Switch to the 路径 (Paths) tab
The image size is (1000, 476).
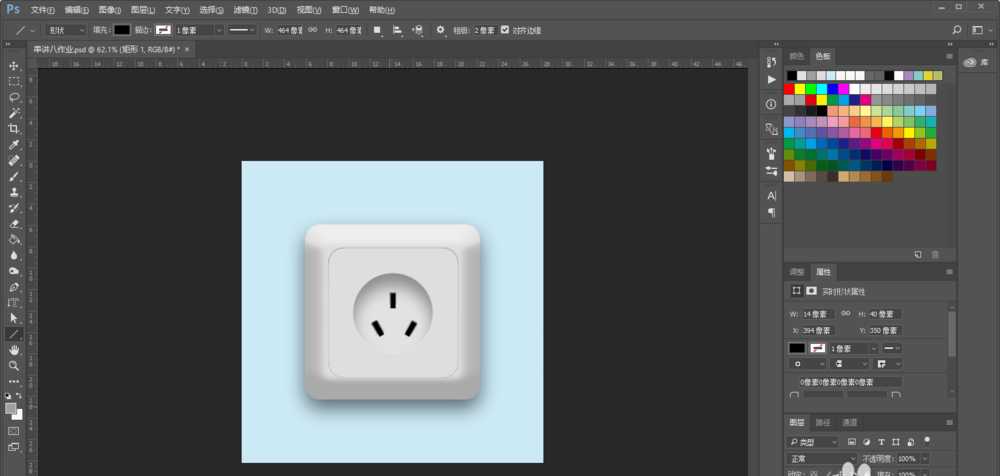pos(823,422)
